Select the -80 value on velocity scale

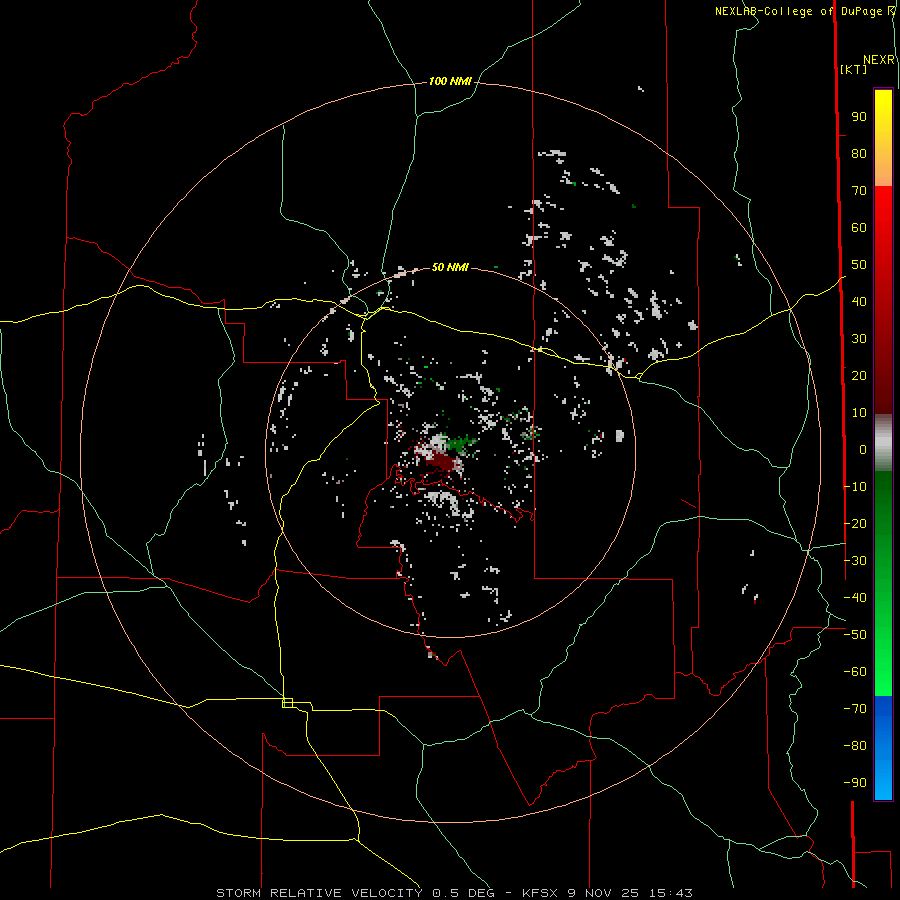pos(855,746)
